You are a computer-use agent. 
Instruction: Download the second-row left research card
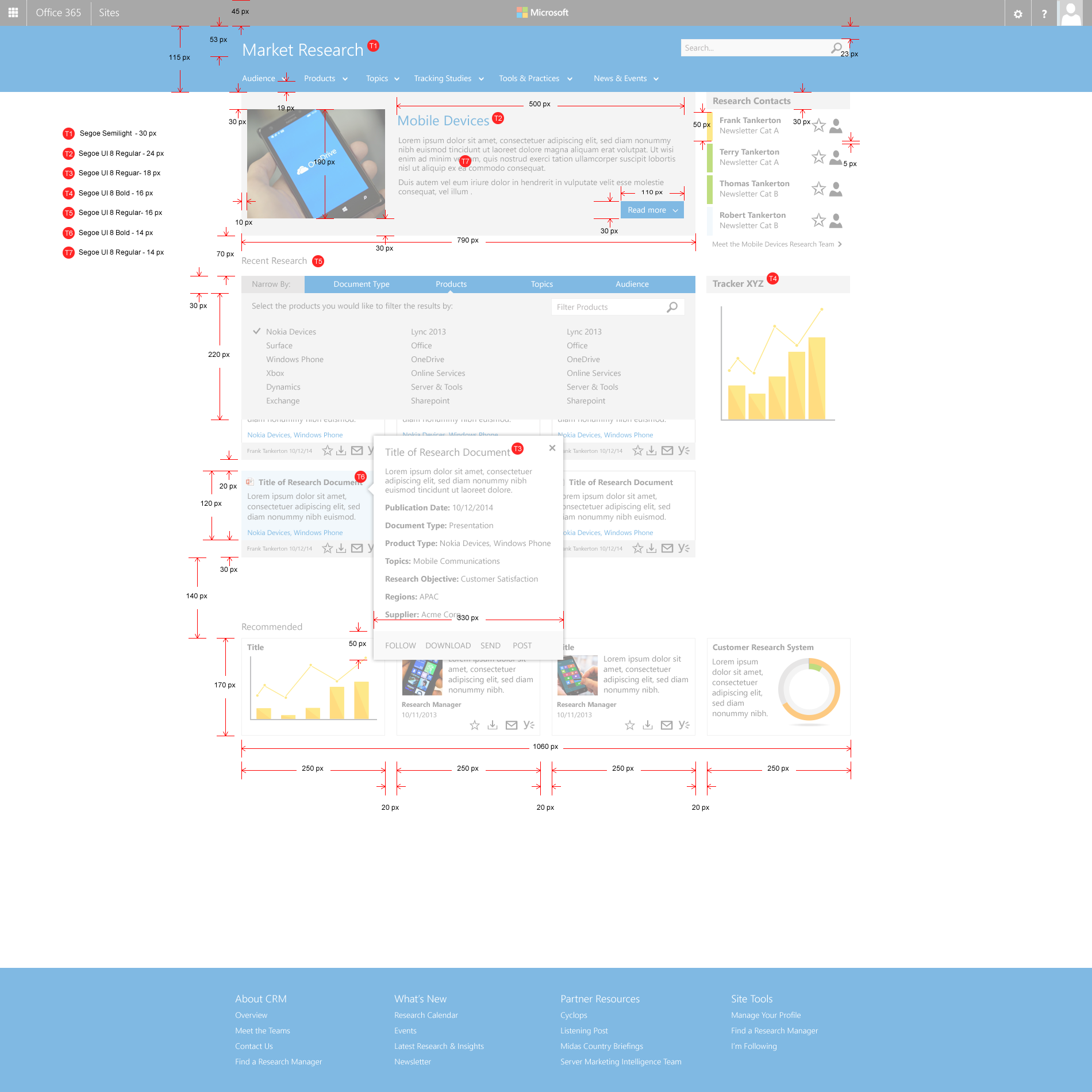point(341,548)
